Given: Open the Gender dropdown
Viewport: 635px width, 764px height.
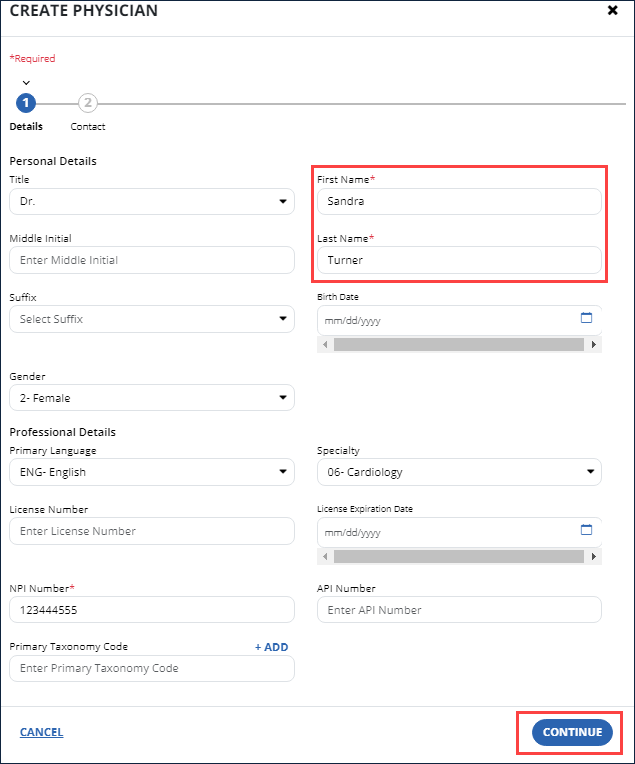Looking at the screenshot, I should [152, 398].
